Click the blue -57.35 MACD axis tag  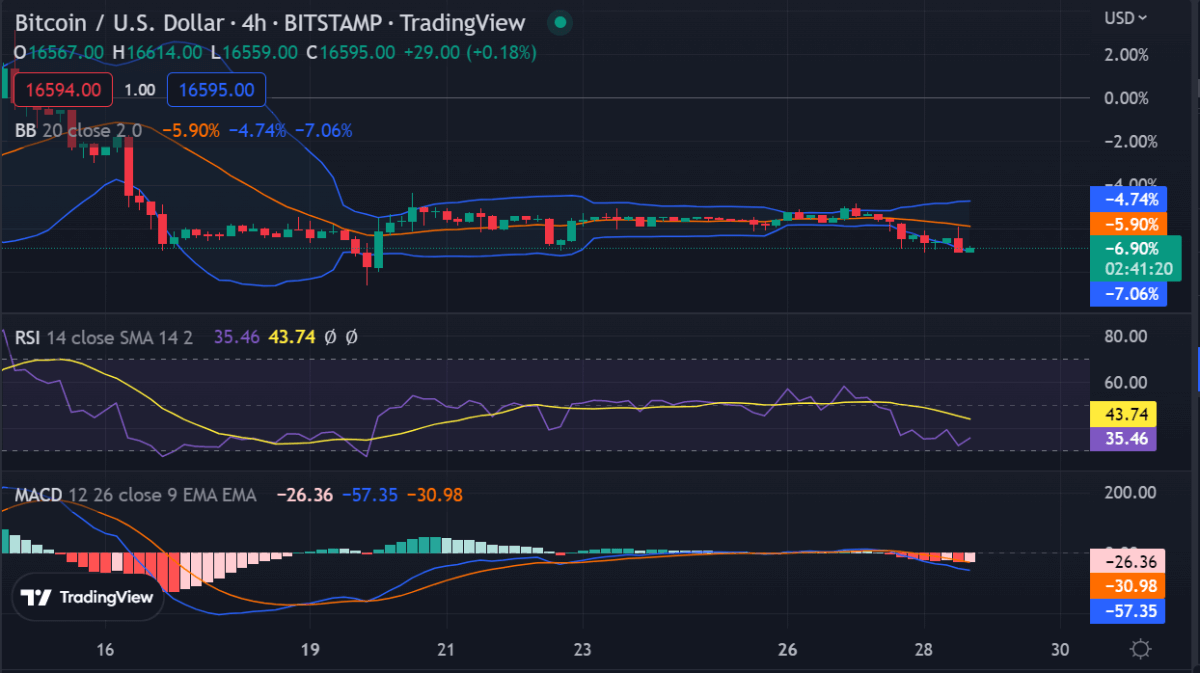point(1126,610)
